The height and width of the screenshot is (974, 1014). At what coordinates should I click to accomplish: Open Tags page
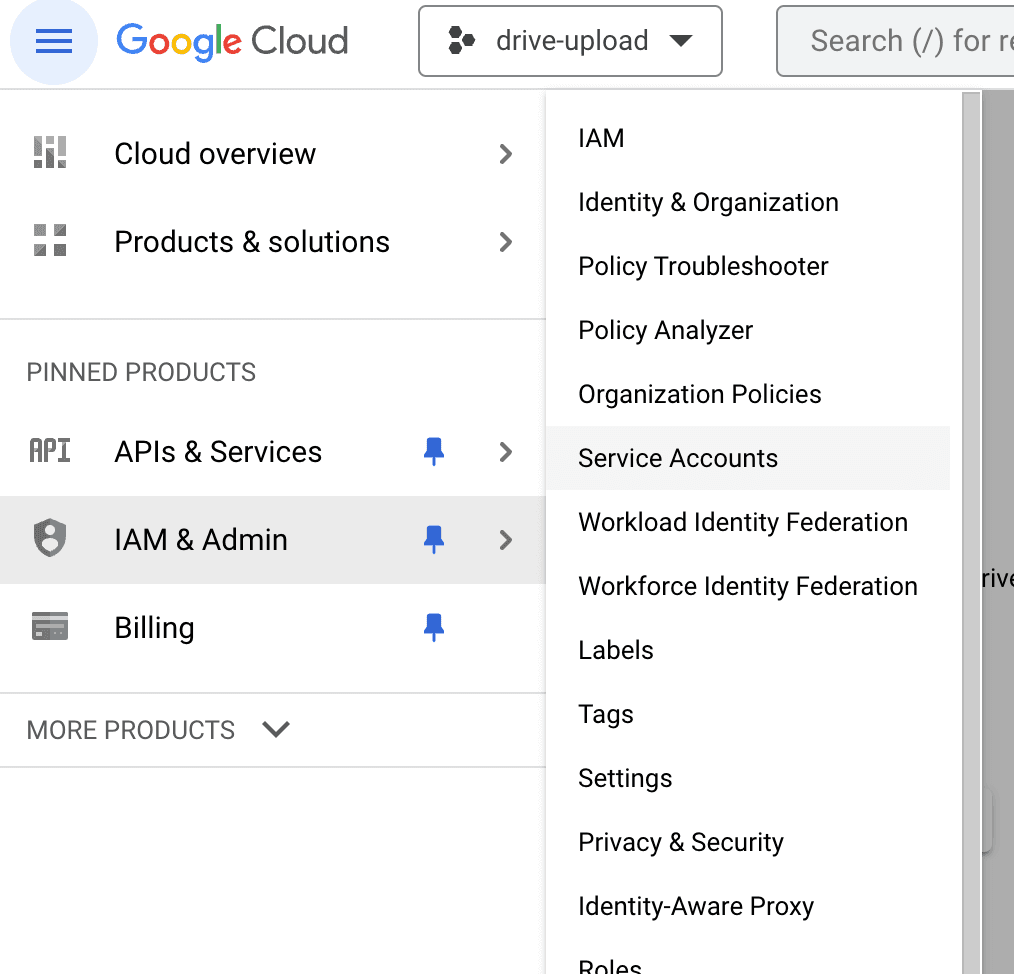tap(748, 714)
